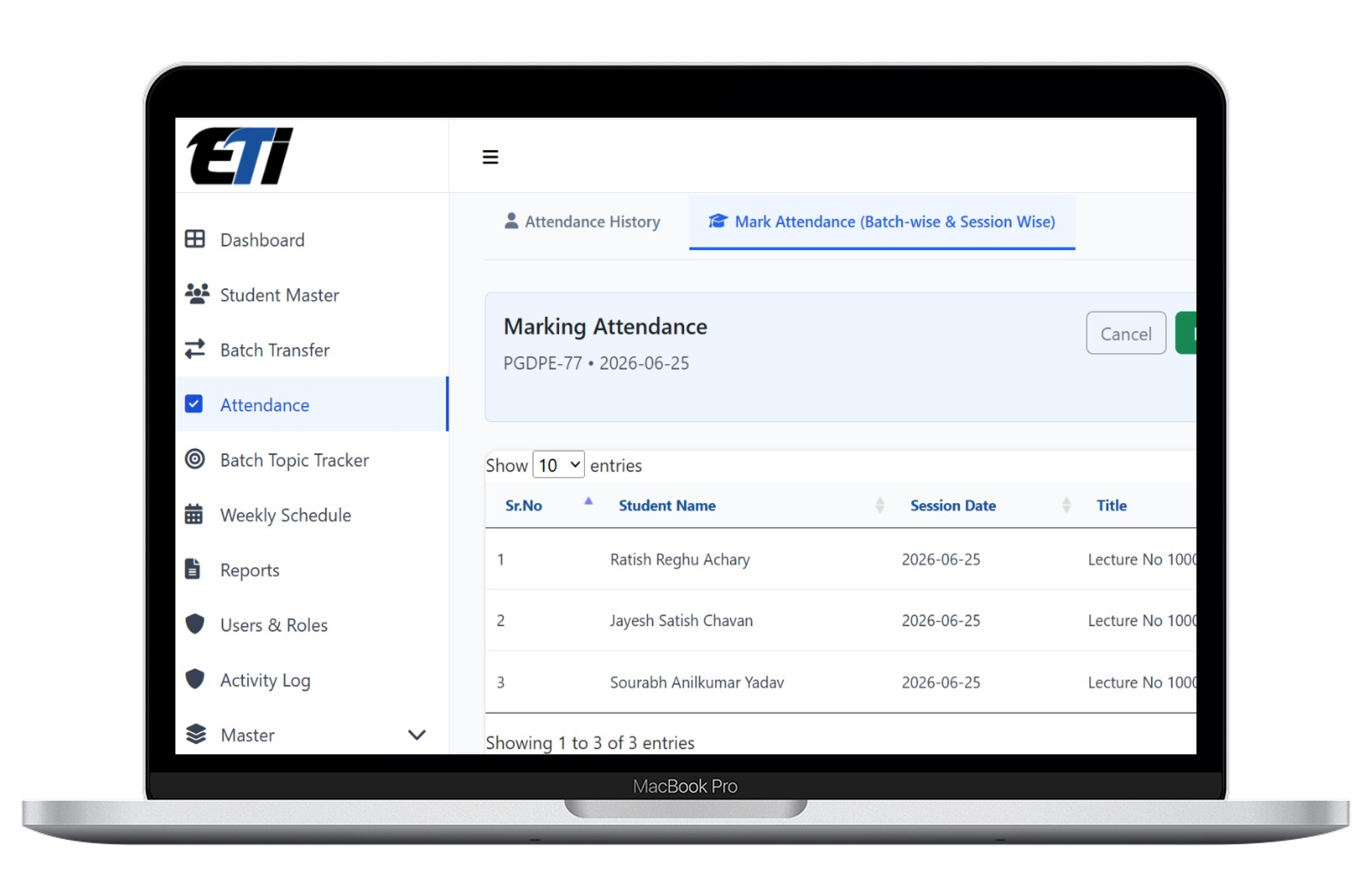
Task: Sort table by Student Name header
Action: pyautogui.click(x=667, y=505)
